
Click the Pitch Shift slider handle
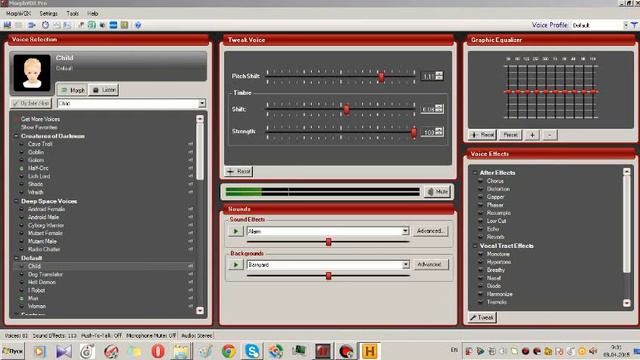click(381, 76)
